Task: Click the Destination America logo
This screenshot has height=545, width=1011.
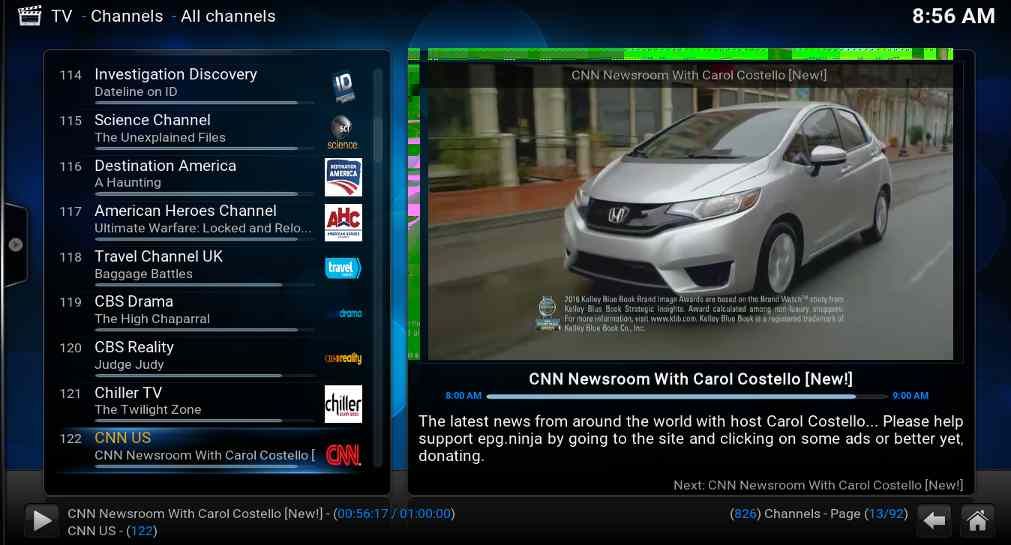Action: click(343, 177)
